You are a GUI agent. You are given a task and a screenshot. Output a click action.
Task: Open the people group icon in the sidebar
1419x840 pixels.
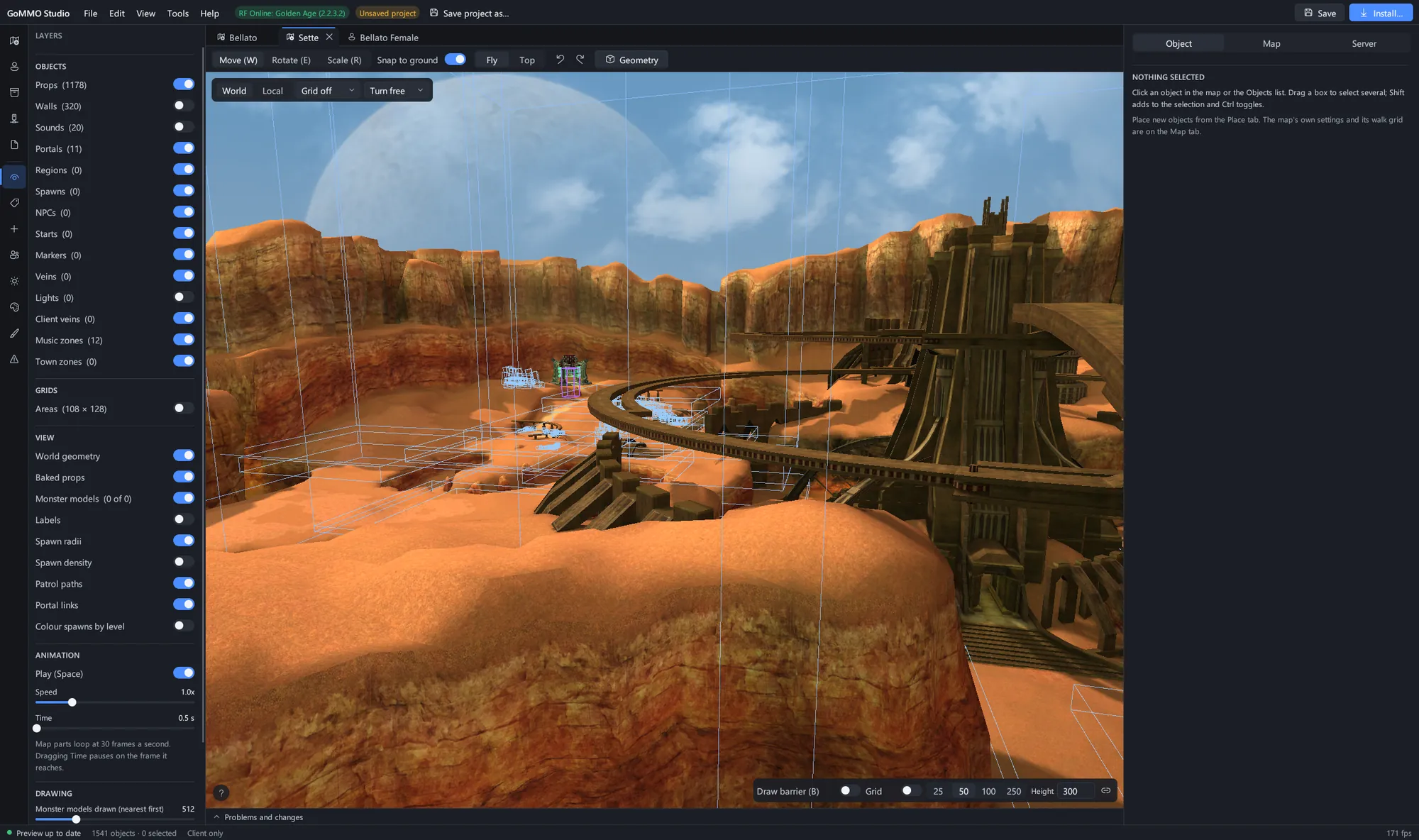click(x=14, y=255)
